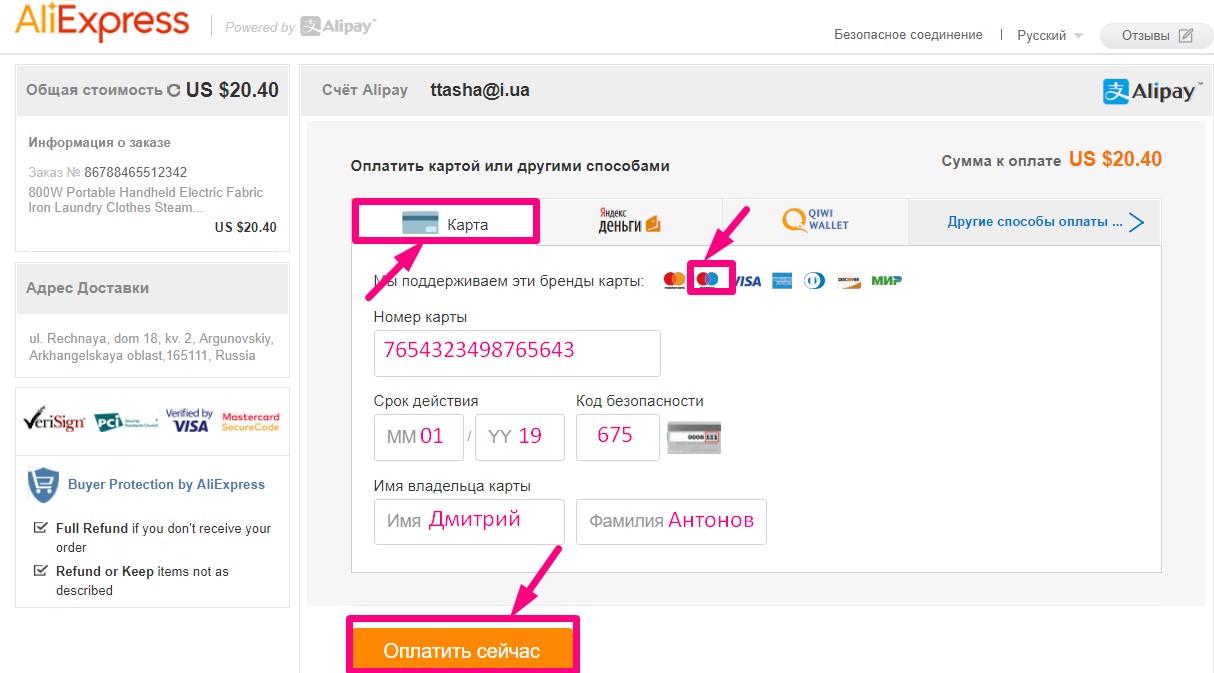Click the CVV card hint image
This screenshot has height=673, width=1214.
click(x=694, y=437)
